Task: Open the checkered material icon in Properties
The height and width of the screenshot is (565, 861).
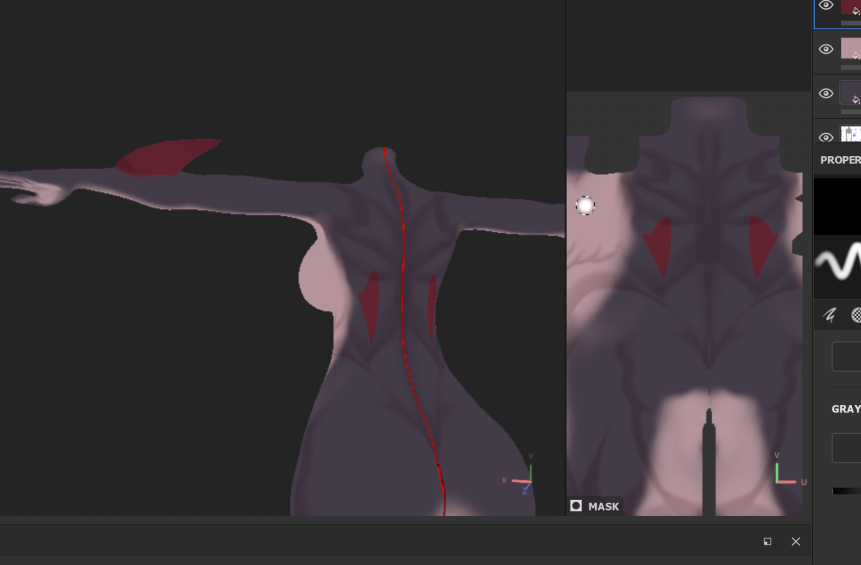Action: click(x=856, y=315)
